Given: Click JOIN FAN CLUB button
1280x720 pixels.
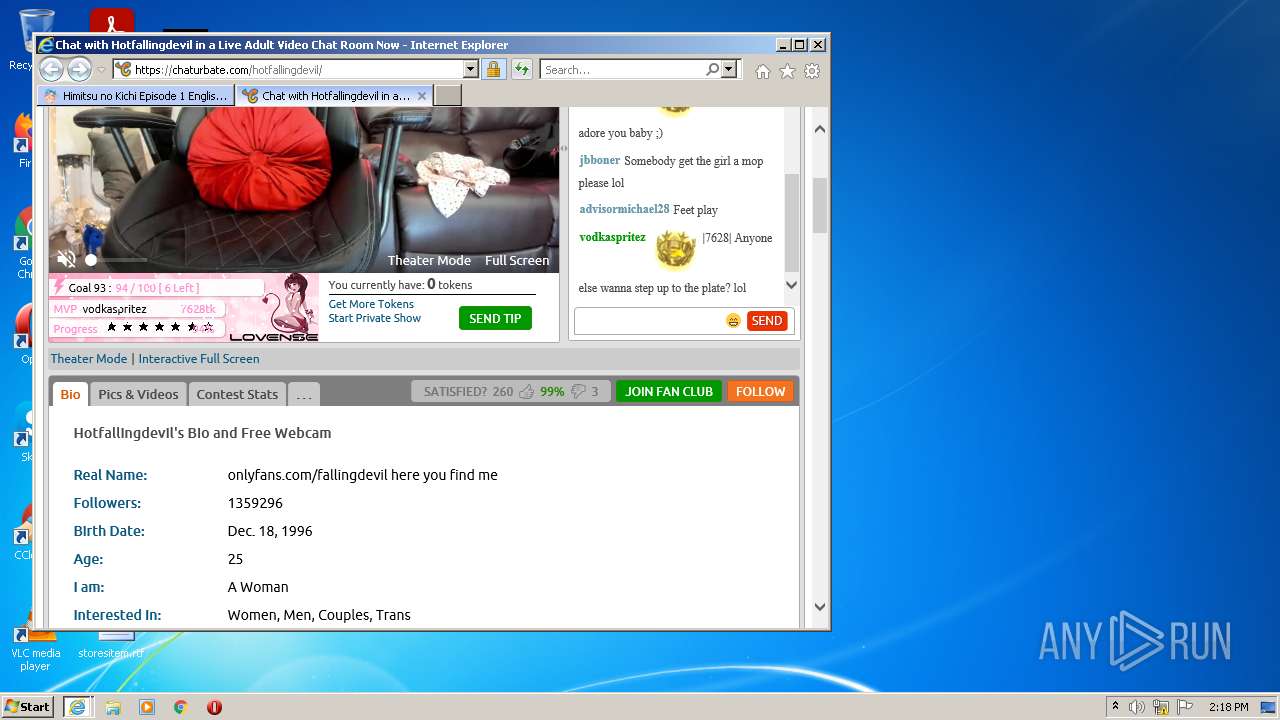Looking at the screenshot, I should [669, 392].
